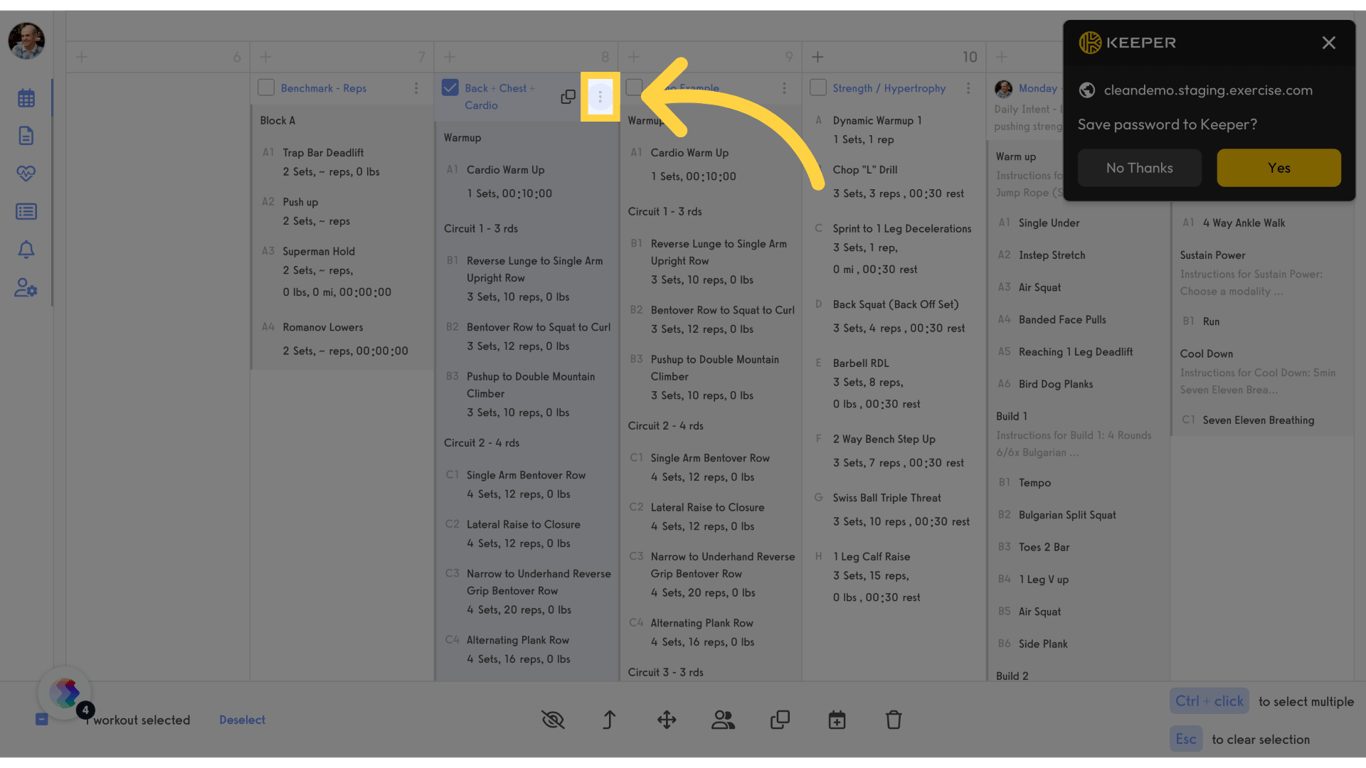Screen dimensions: 1366x768
Task: Select the Swiss Ball Triple Threat exercise
Action: point(888,498)
